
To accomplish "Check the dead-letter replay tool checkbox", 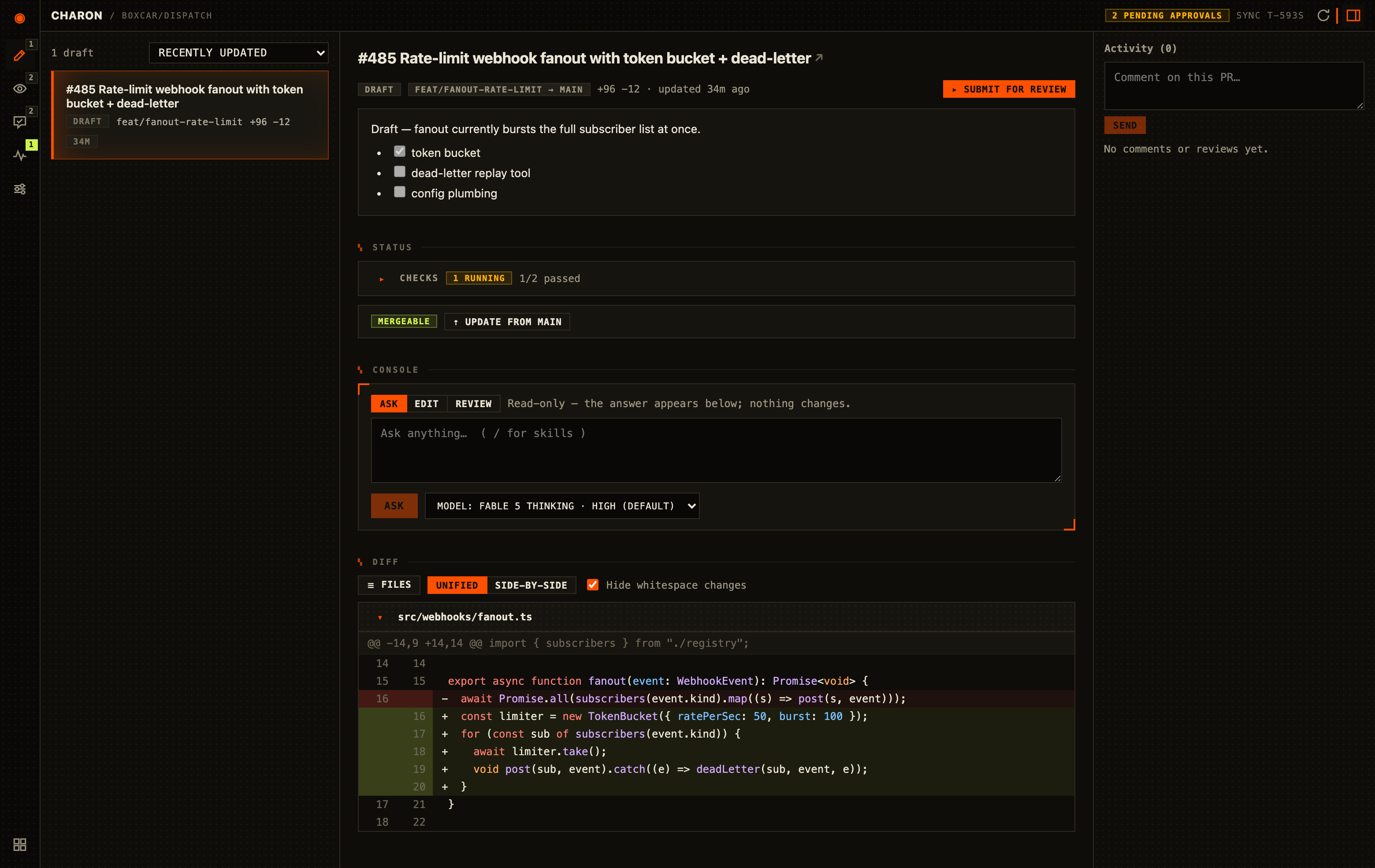I will [x=400, y=171].
